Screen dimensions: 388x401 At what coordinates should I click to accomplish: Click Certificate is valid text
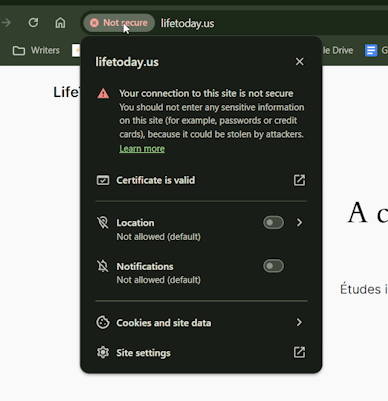[x=156, y=180]
